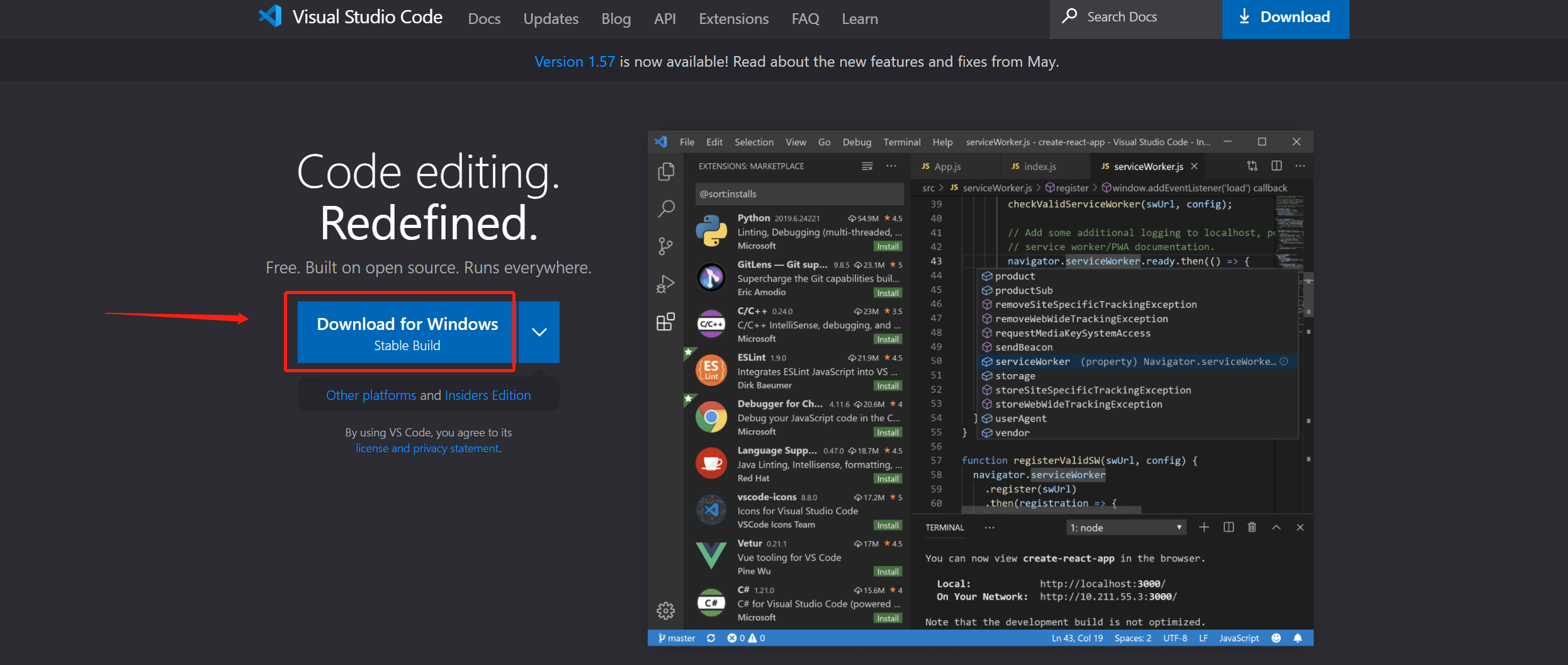
Task: Open the Extensions icon in activity bar
Action: coord(665,322)
